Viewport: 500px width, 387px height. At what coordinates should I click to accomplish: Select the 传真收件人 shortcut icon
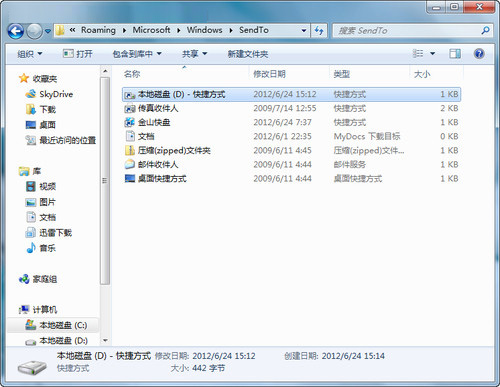[130, 109]
